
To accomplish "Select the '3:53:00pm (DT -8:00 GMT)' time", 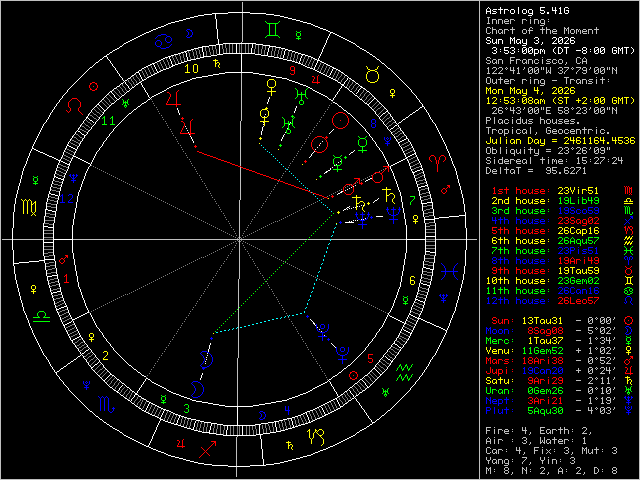I will point(563,51).
